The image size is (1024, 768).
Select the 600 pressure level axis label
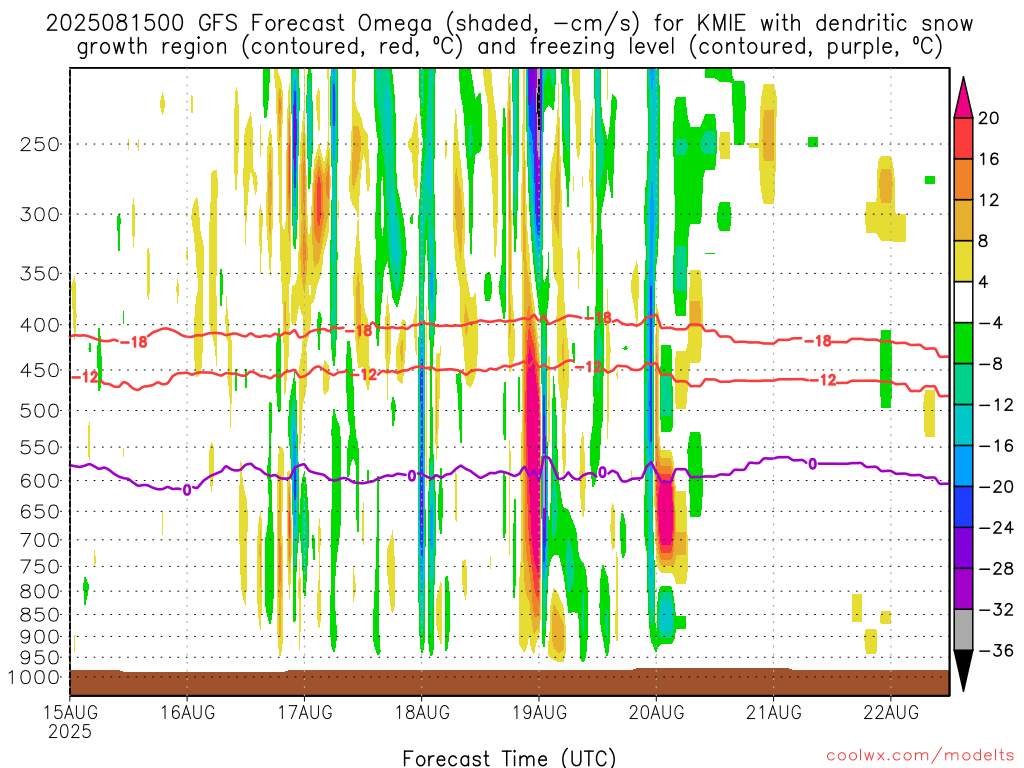(40, 481)
